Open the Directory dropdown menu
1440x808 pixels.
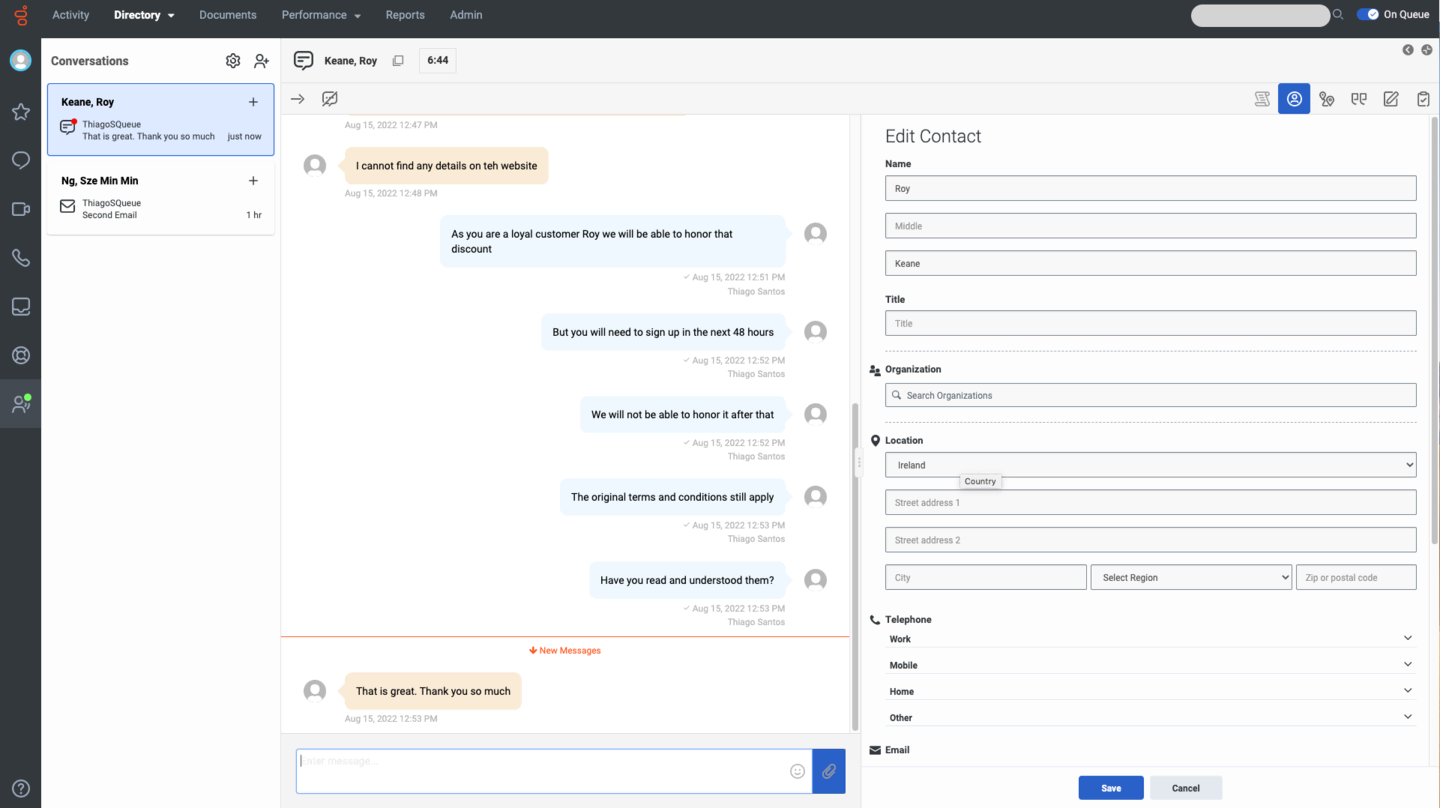tap(144, 15)
